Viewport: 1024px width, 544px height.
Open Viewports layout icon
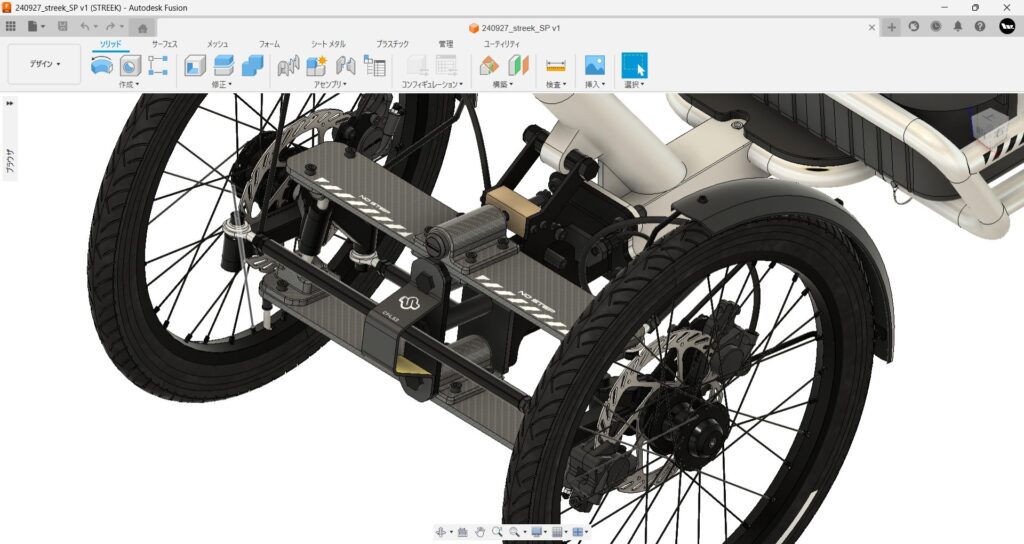click(x=580, y=532)
